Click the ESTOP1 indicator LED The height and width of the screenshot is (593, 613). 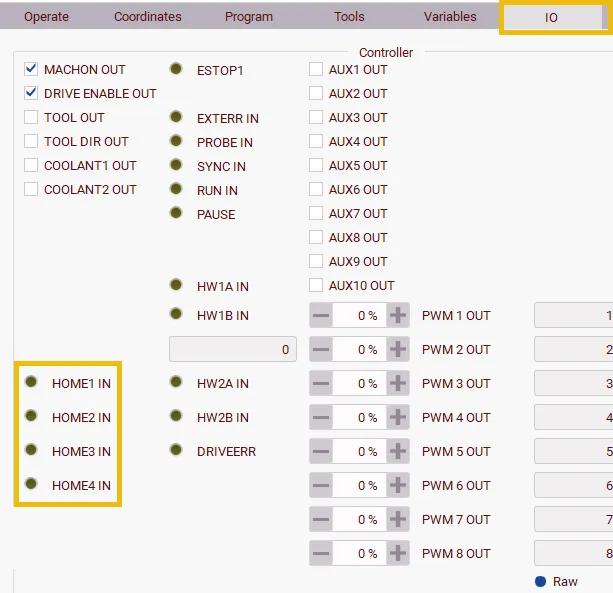pos(176,69)
